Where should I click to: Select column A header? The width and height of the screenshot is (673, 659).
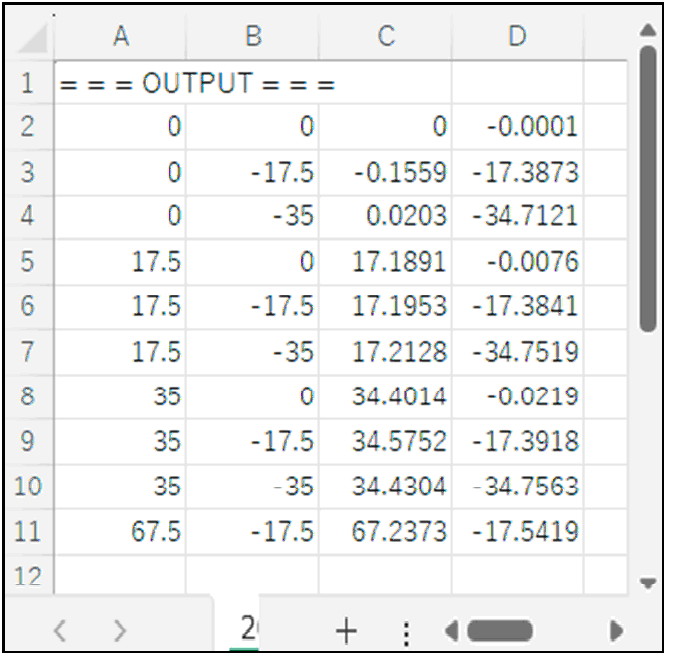[121, 38]
